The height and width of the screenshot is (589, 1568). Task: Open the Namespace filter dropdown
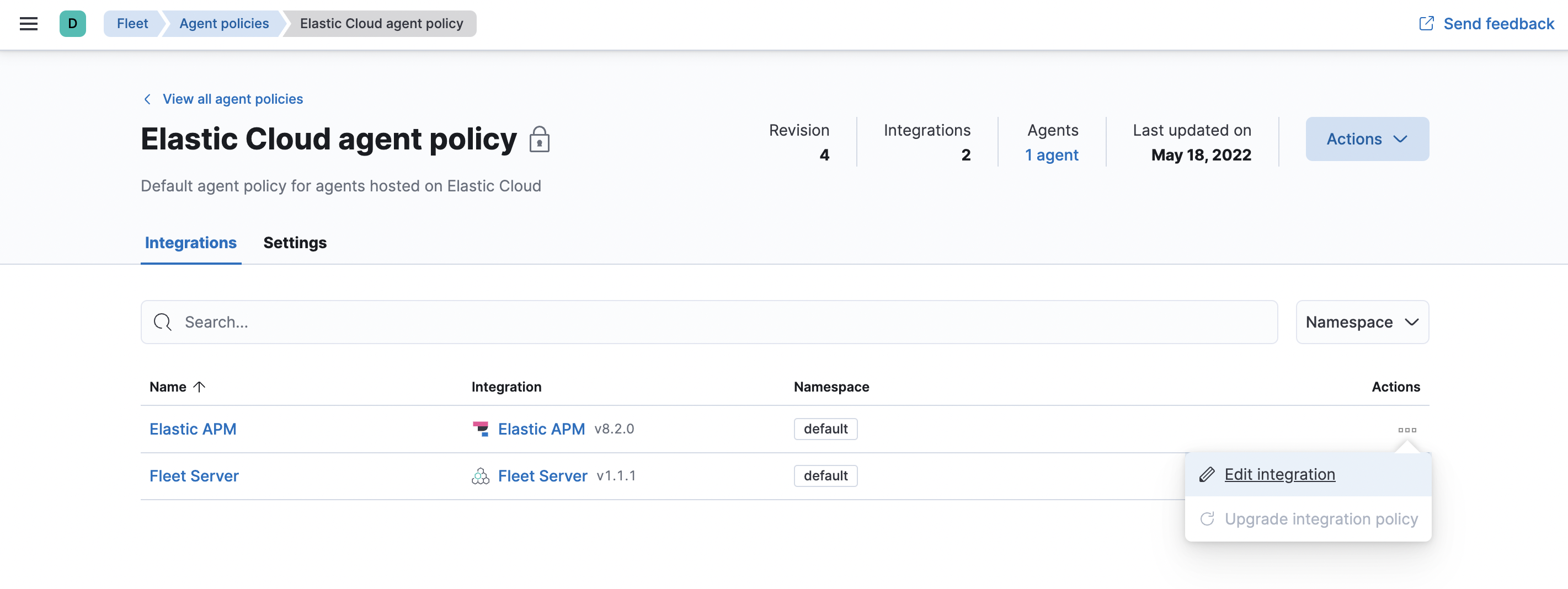(1362, 322)
